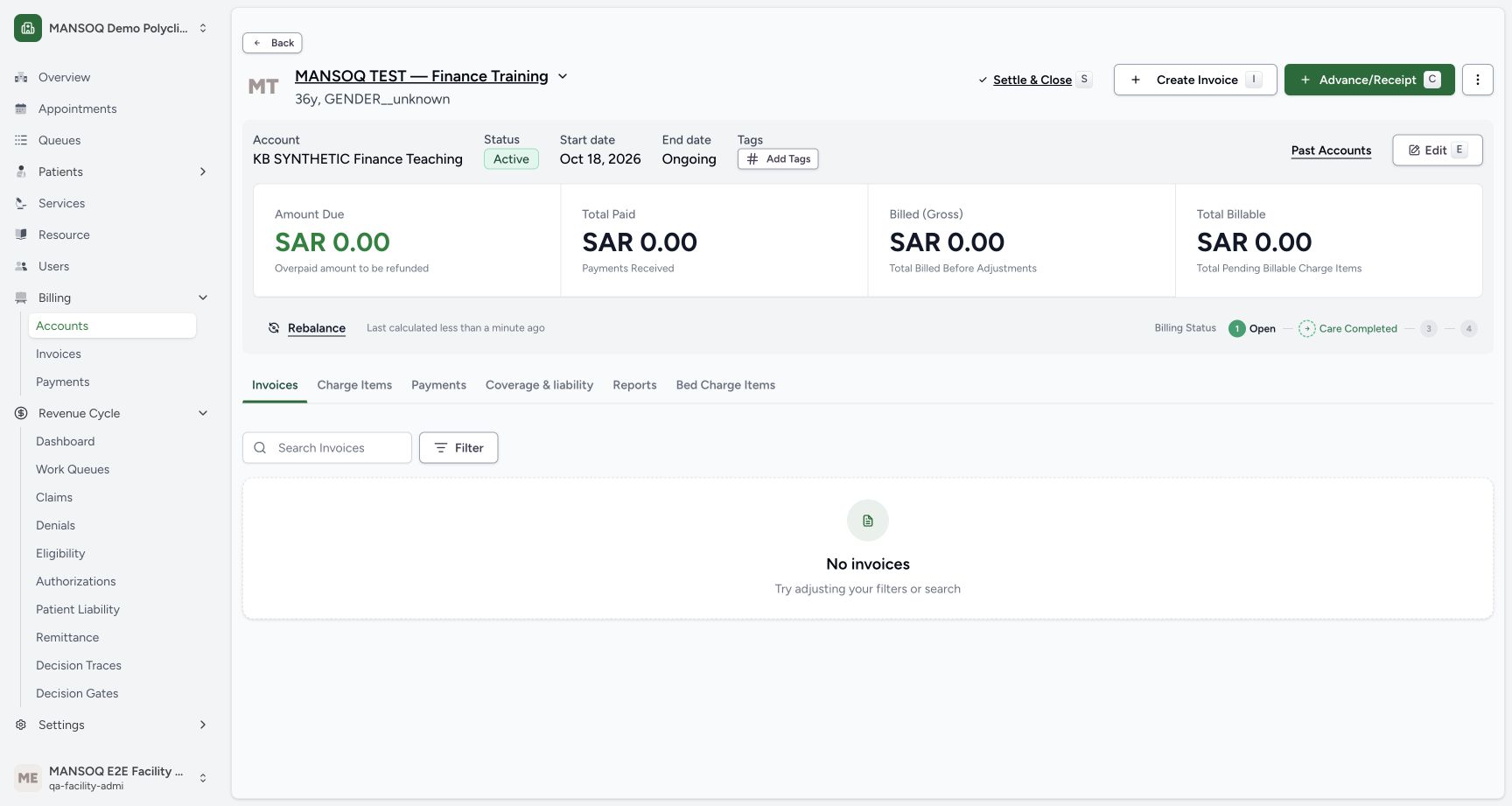Click the Filter invoices button
The image size is (1512, 806).
tap(458, 448)
